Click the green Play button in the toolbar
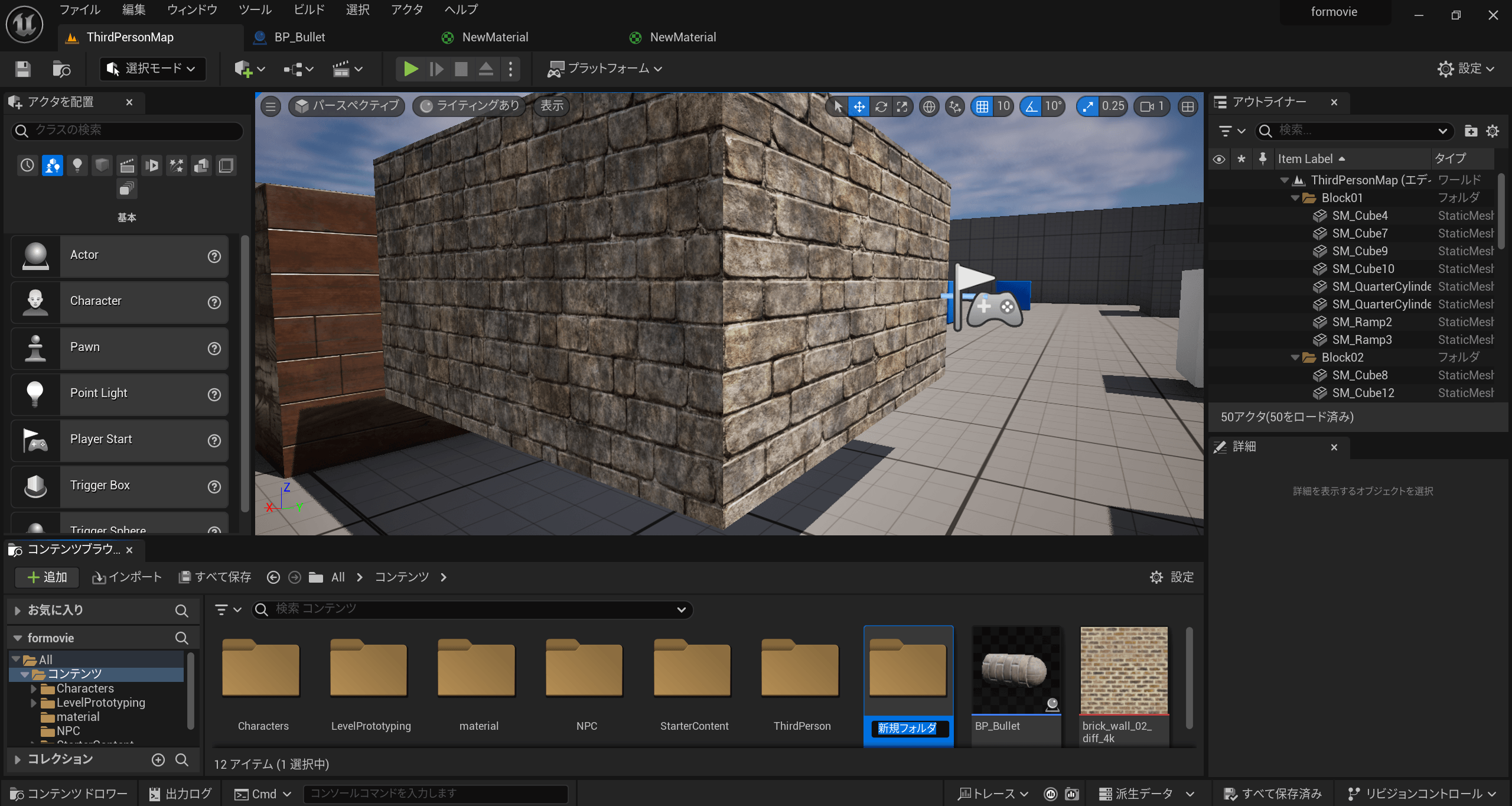Viewport: 1512px width, 806px height. [410, 69]
